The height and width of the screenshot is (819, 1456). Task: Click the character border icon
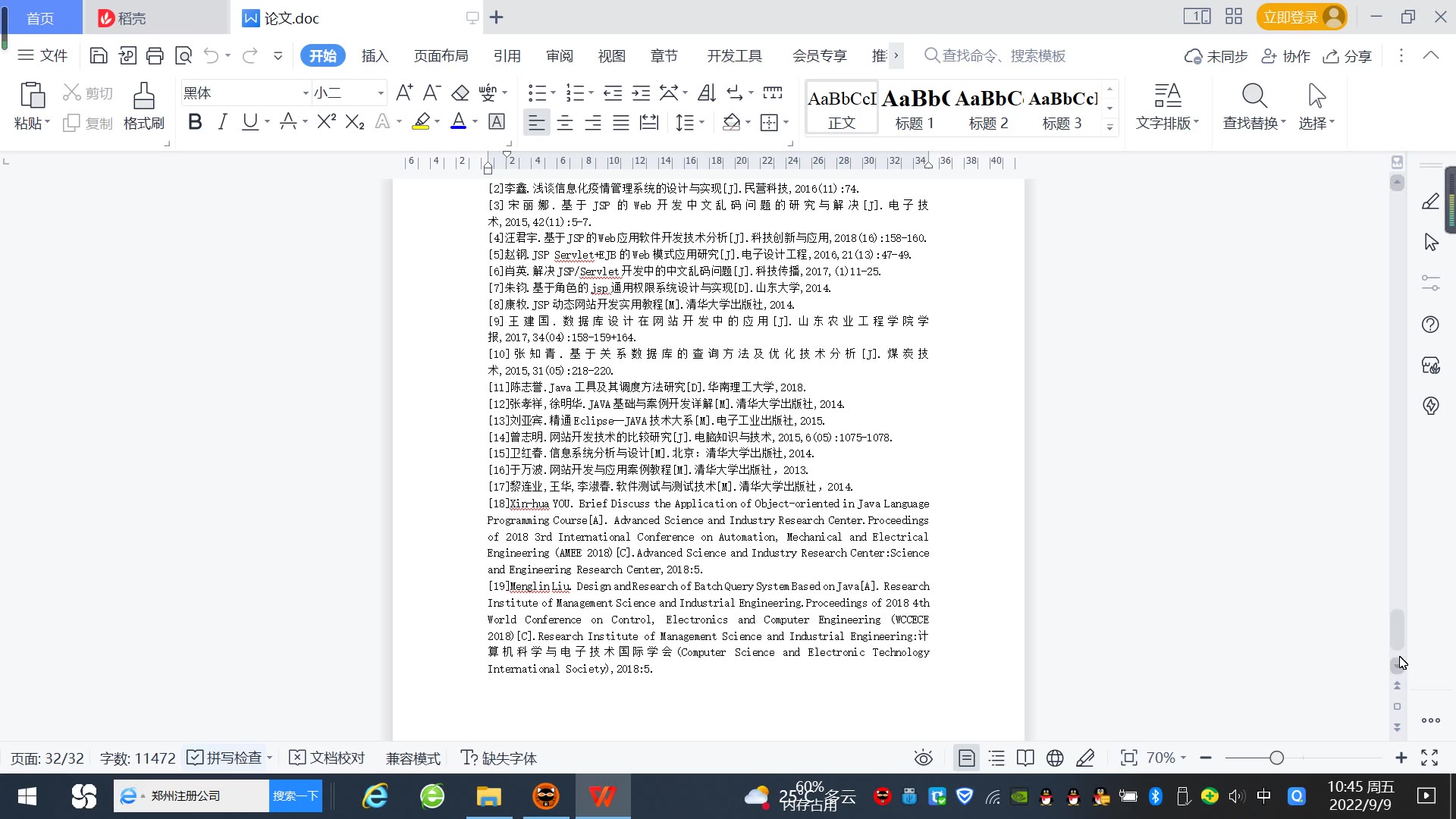click(x=497, y=121)
